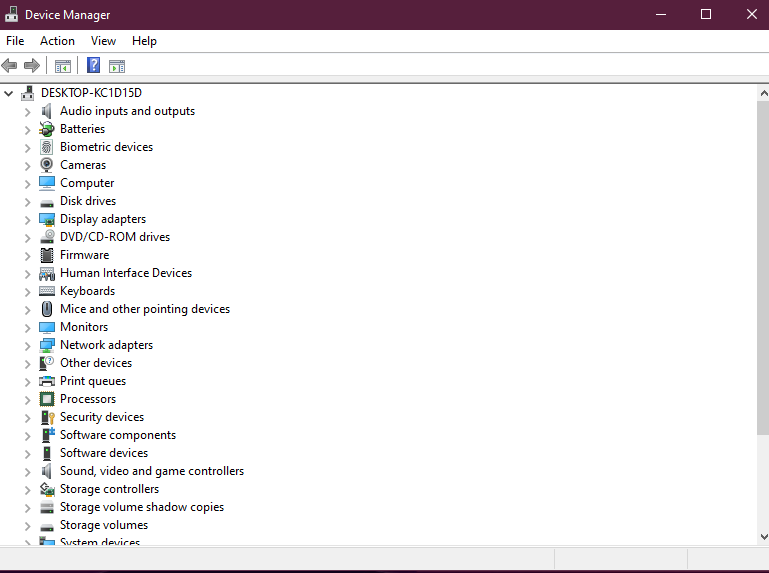Click the scrollbar up arrow
Viewport: 769px width, 573px height.
coord(763,93)
